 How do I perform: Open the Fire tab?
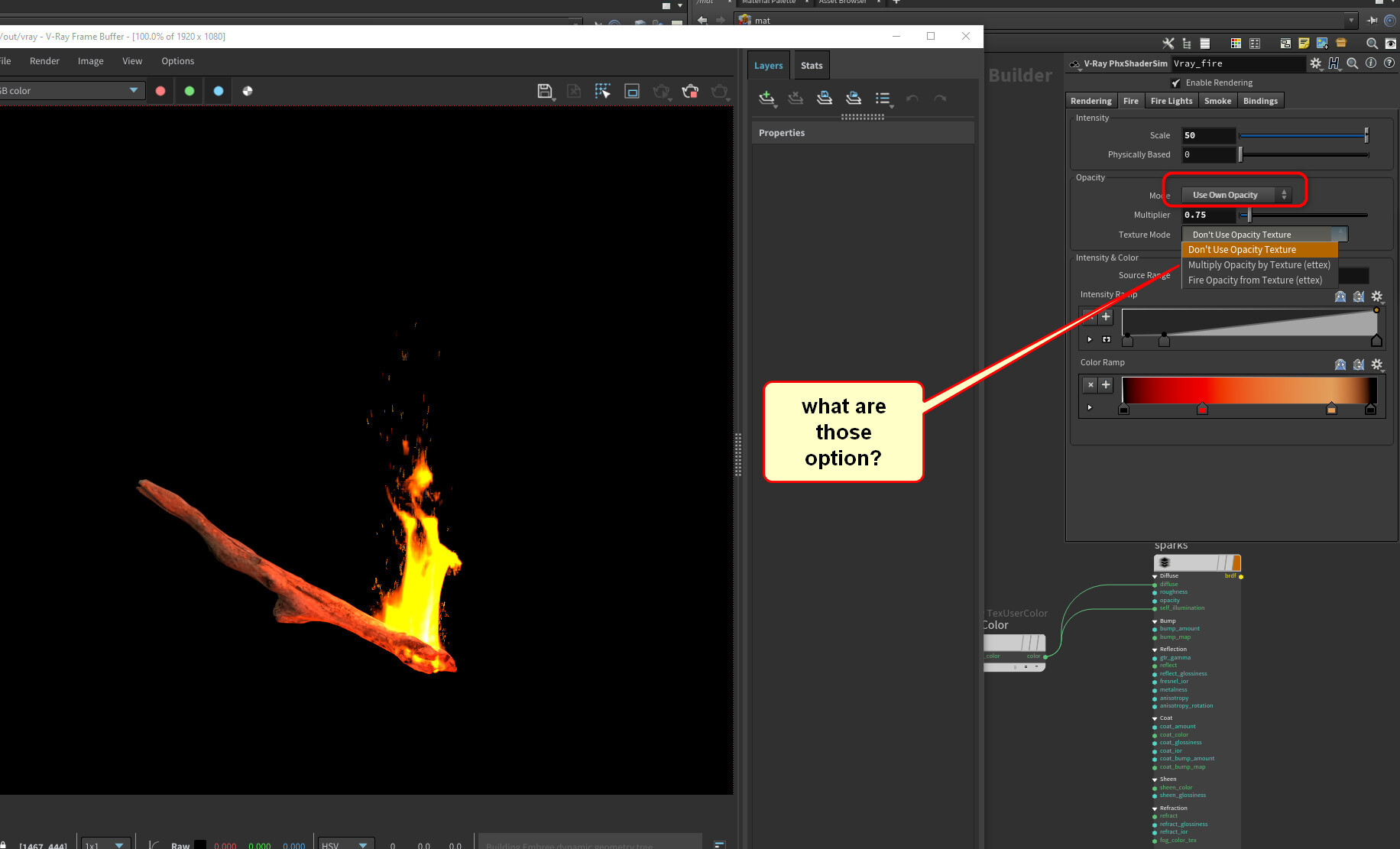click(x=1131, y=101)
